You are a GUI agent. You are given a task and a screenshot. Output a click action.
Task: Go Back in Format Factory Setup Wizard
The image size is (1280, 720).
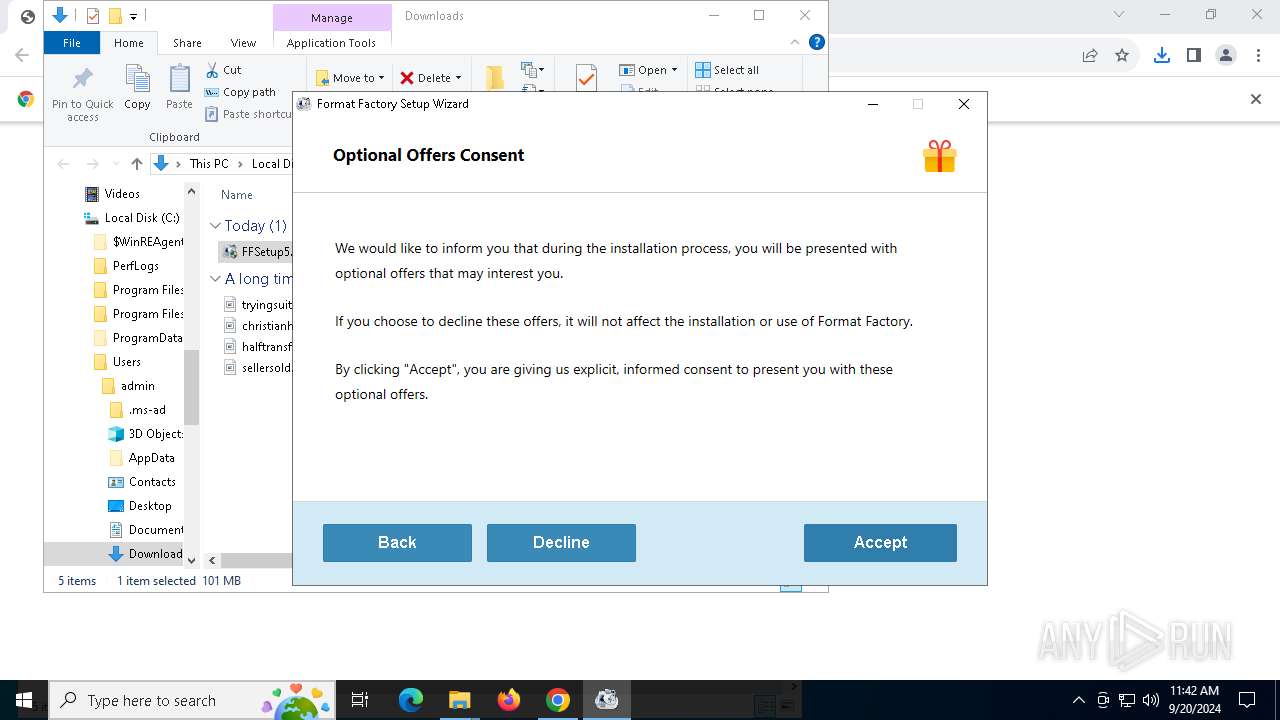[397, 542]
